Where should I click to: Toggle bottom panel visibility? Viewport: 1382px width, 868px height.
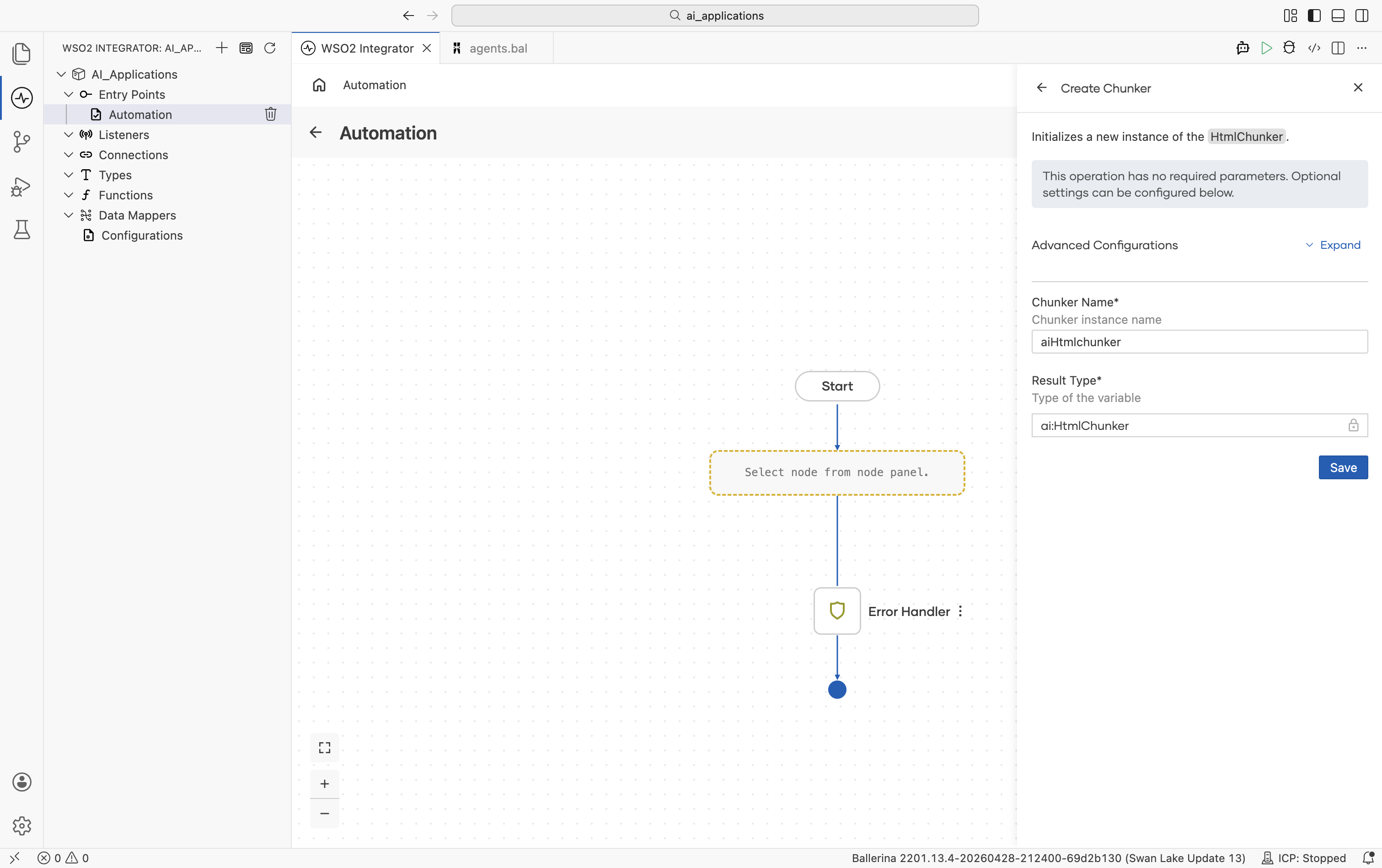[x=1338, y=16]
